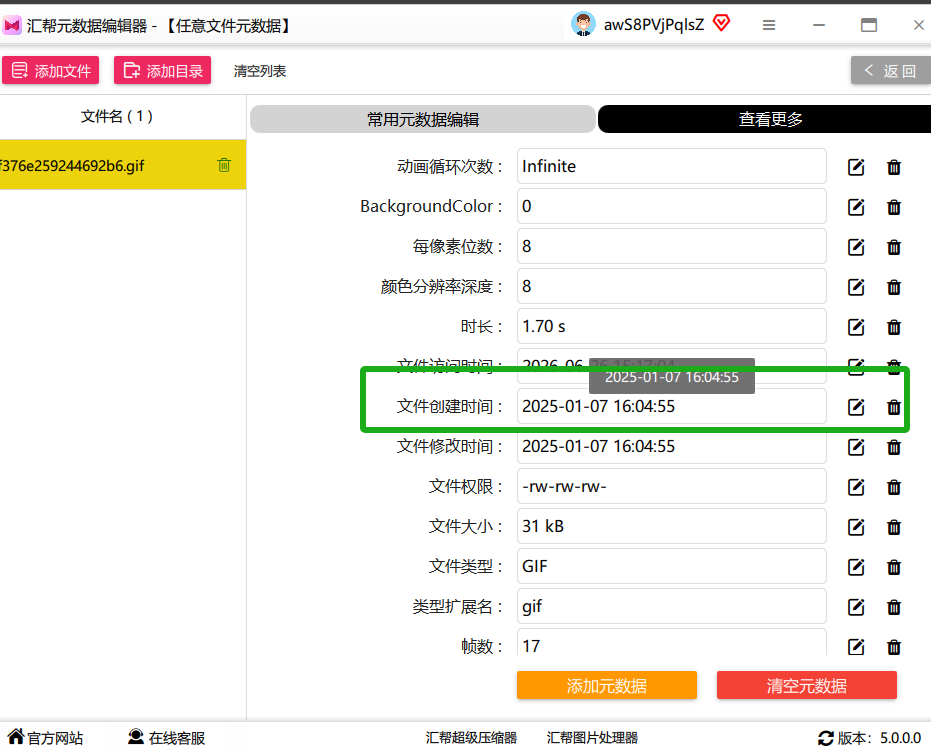931x749 pixels.
Task: Click the orange 添加元数据 button
Action: (607, 685)
